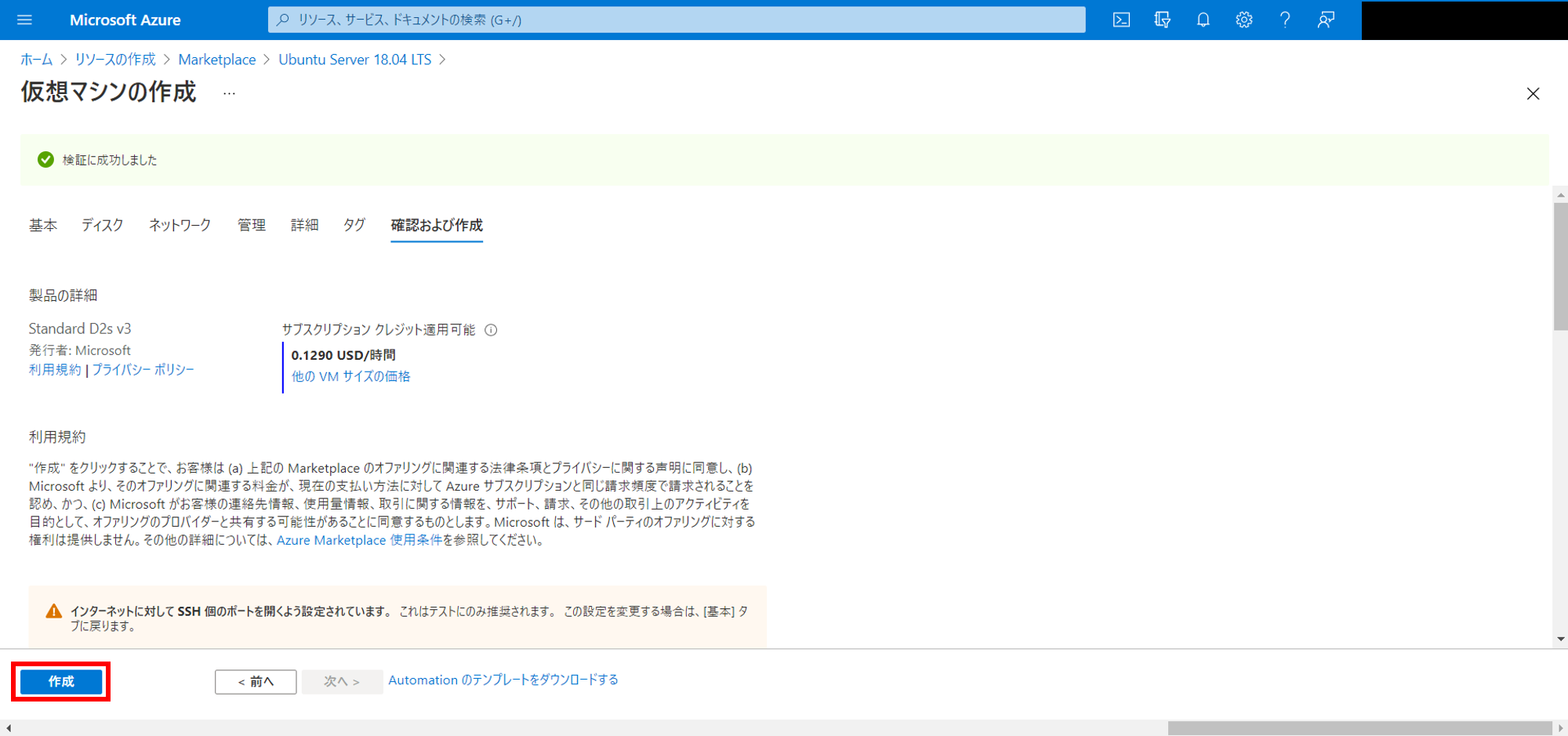Screen dimensions: 1568x736
Task: Click the < 前へ button
Action: [256, 682]
